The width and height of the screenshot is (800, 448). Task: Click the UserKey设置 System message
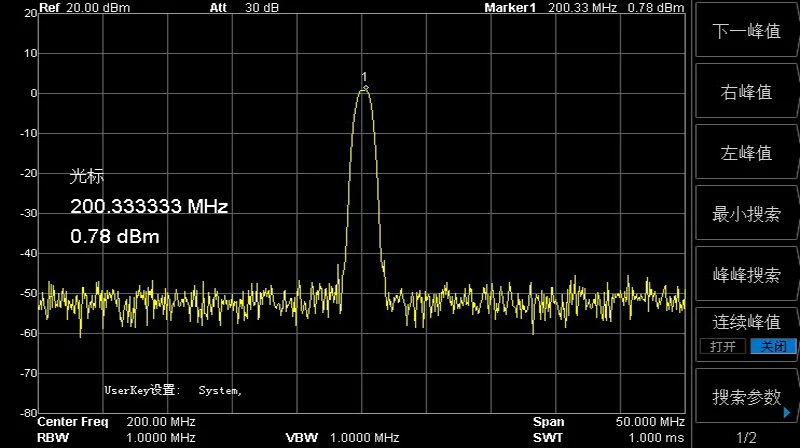pos(173,390)
